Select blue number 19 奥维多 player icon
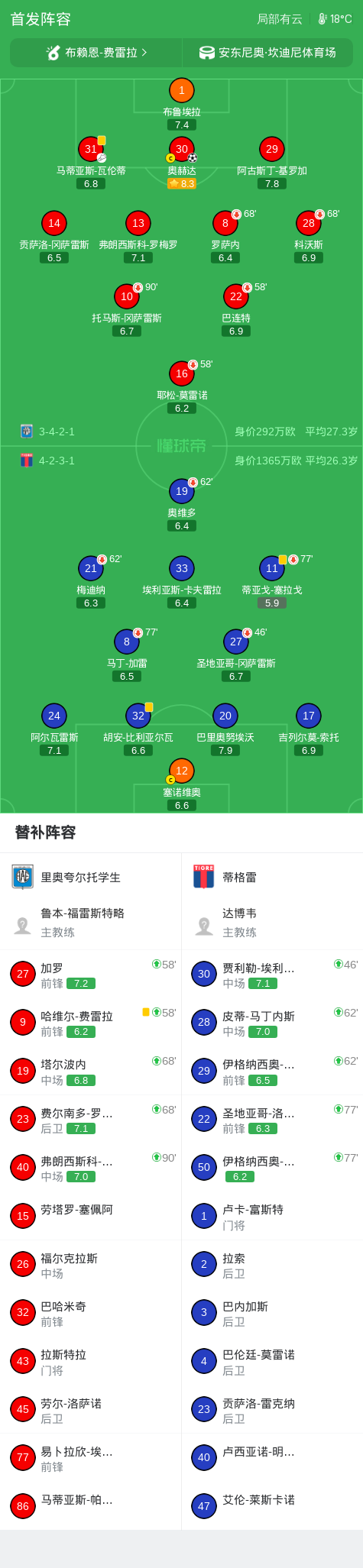The width and height of the screenshot is (363, 1568). pos(181,491)
